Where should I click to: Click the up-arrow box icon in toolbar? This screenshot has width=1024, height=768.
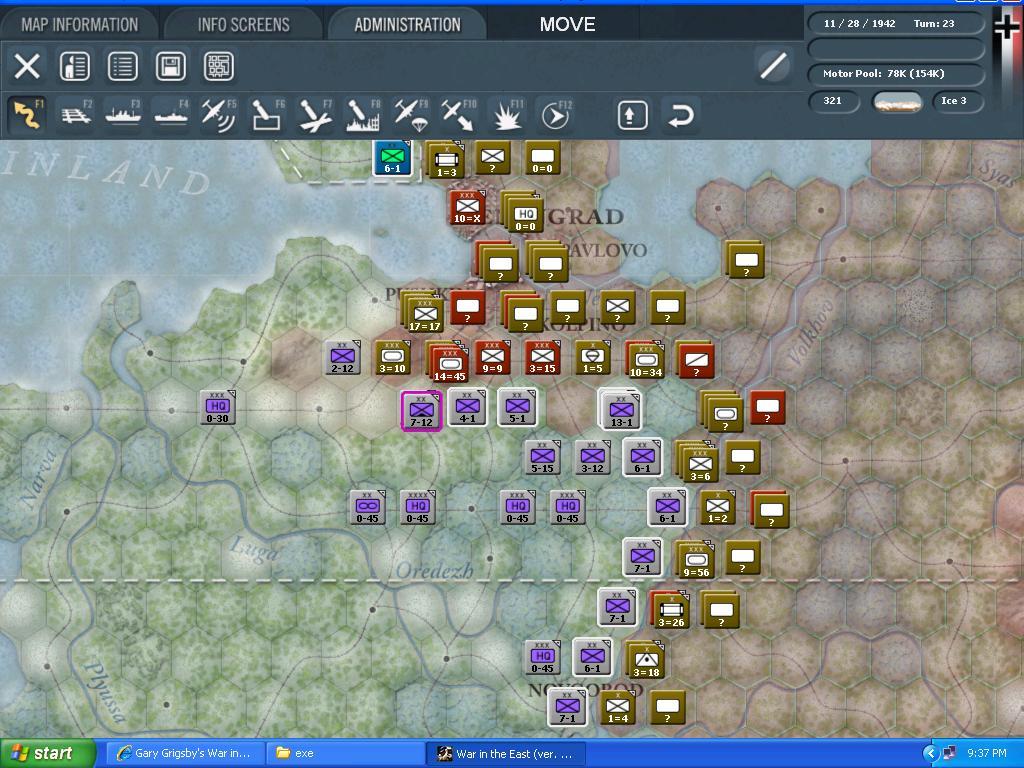[x=632, y=115]
